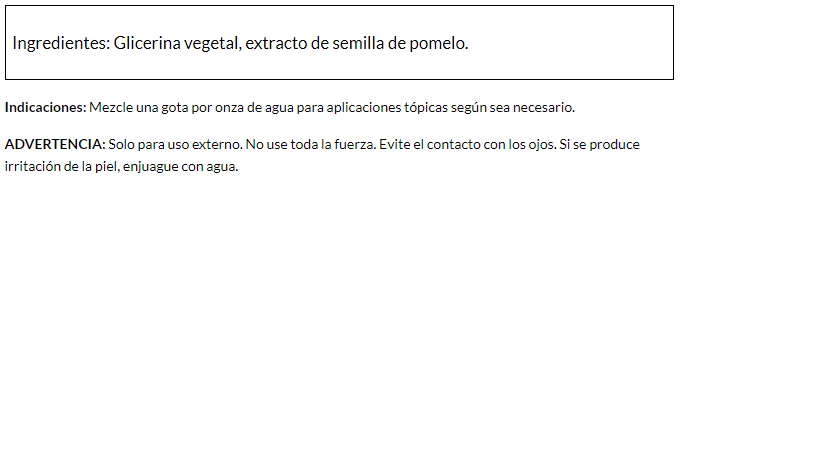Click the bold "ADVERTENCIA:" label
Screen dimensions: 819x460
(55, 144)
